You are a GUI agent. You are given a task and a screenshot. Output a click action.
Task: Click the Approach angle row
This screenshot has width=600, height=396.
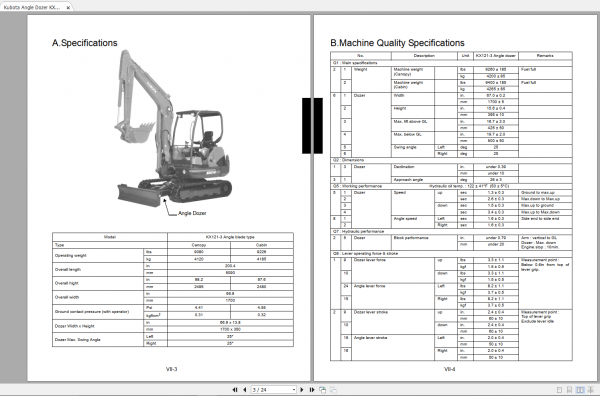[x=408, y=179]
